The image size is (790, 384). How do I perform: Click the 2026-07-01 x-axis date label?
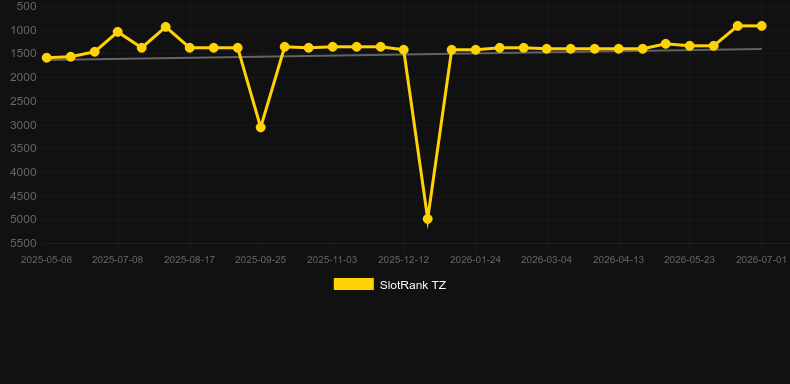tap(761, 260)
